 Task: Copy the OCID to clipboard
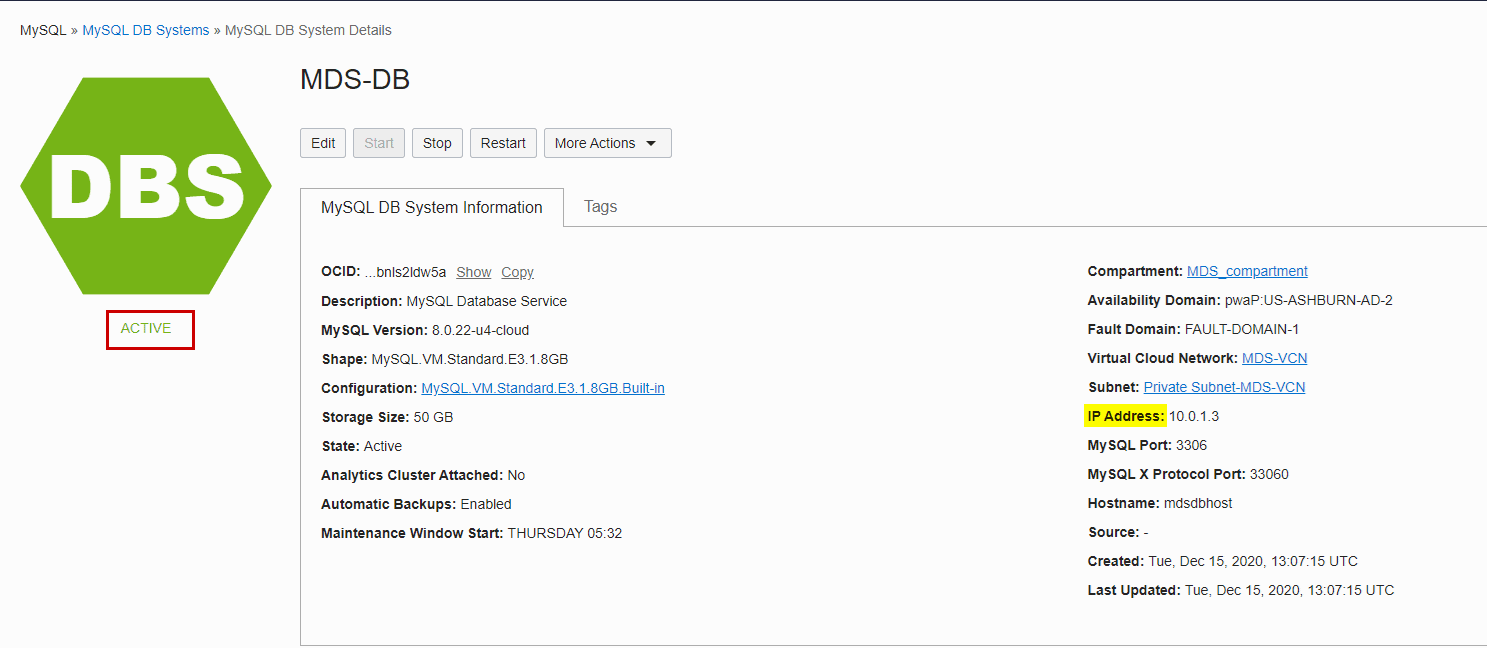tap(517, 271)
